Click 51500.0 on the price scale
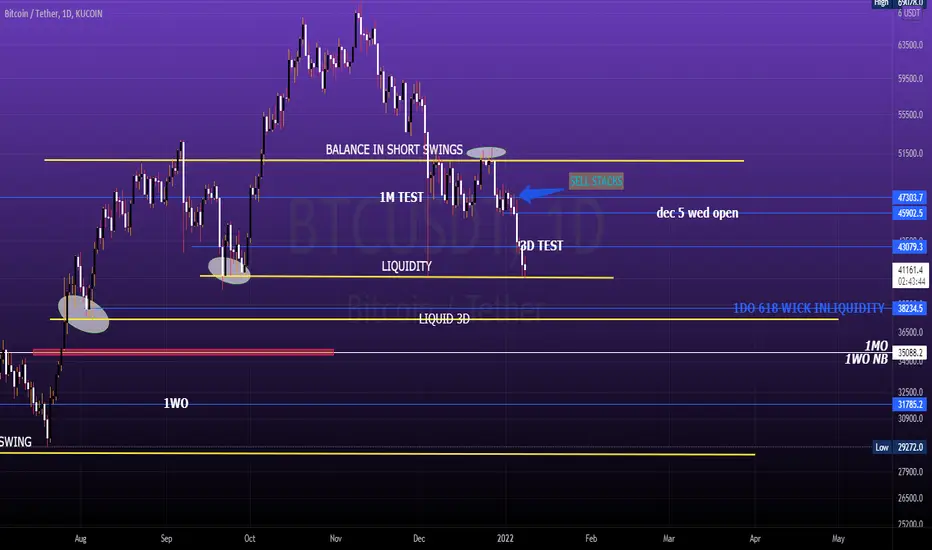The image size is (932, 550). (x=911, y=153)
